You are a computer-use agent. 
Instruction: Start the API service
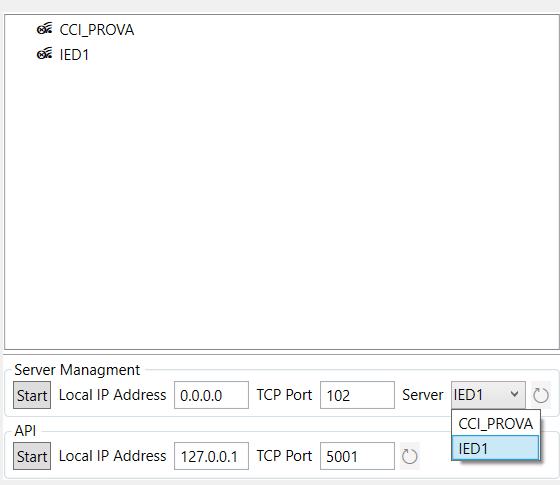pos(32,456)
